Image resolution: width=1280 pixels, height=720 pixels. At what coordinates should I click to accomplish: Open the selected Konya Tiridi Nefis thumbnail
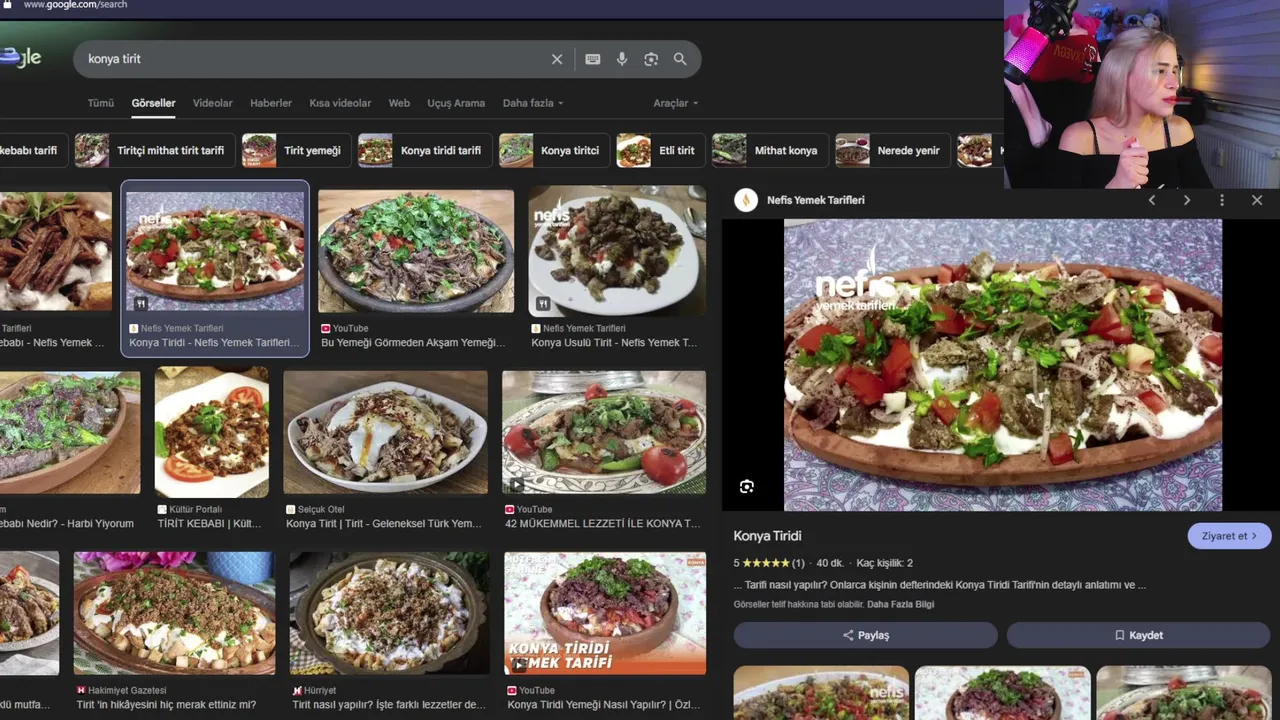tap(215, 251)
